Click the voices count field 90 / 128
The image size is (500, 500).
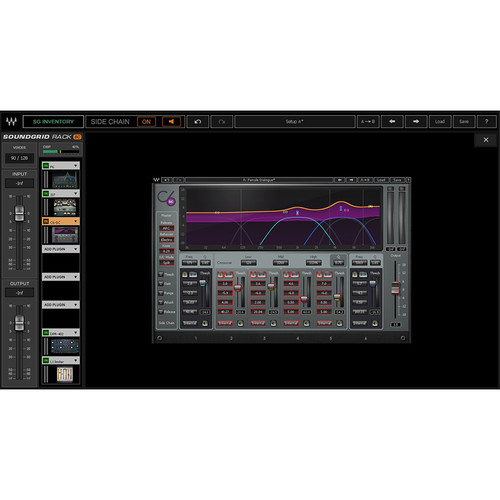19,158
